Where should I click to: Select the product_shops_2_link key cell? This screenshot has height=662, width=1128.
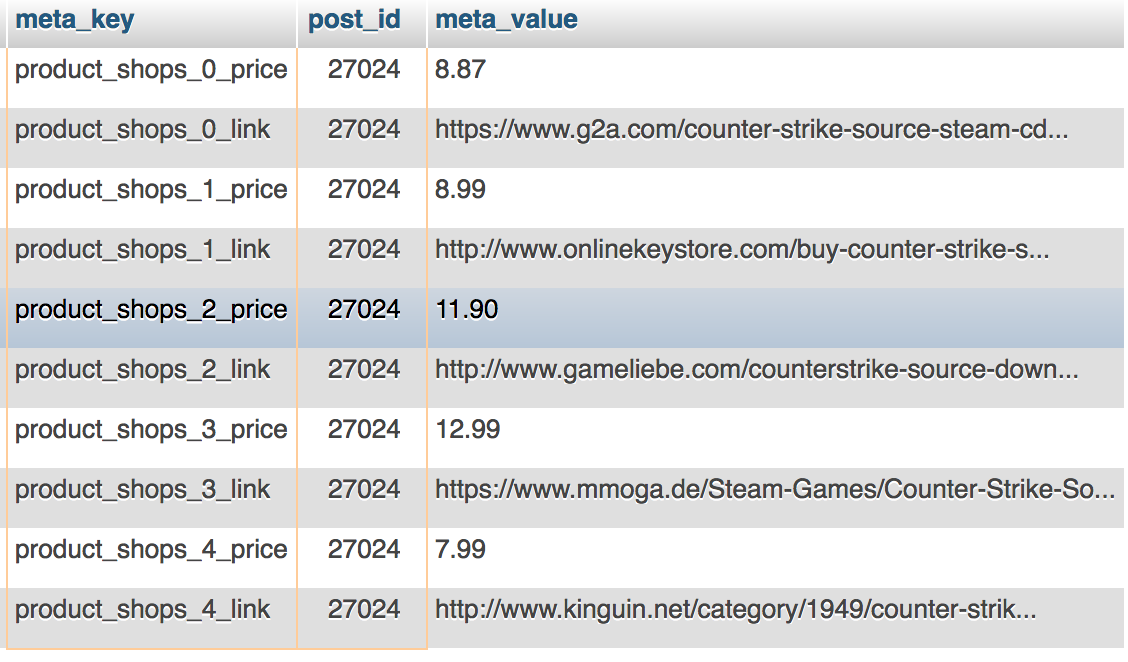(152, 378)
